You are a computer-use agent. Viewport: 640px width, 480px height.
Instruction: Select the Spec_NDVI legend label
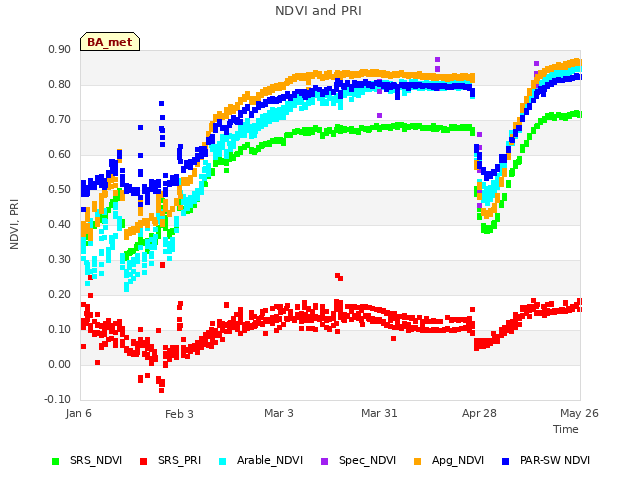tap(367, 460)
